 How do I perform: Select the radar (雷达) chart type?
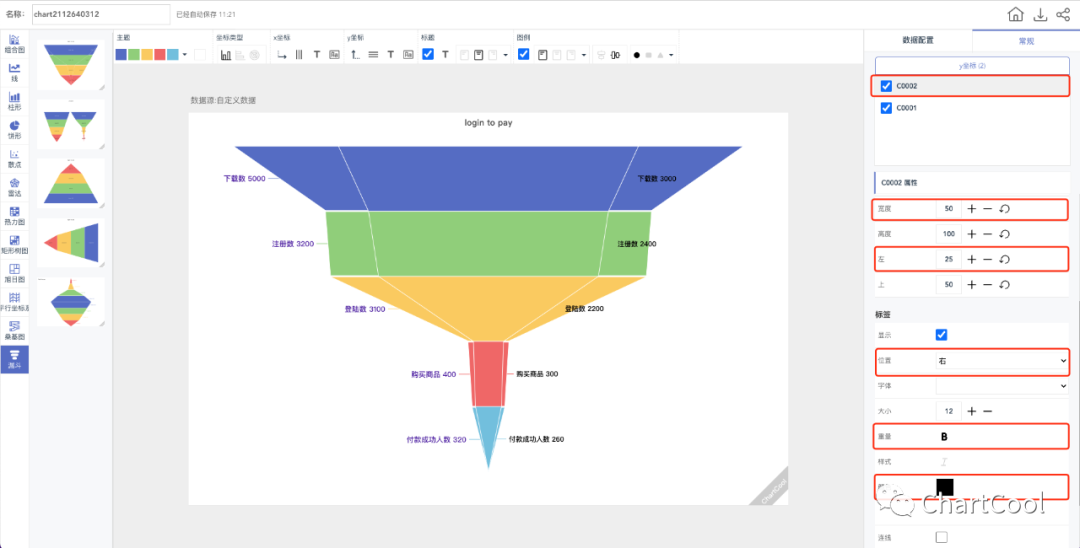point(15,186)
